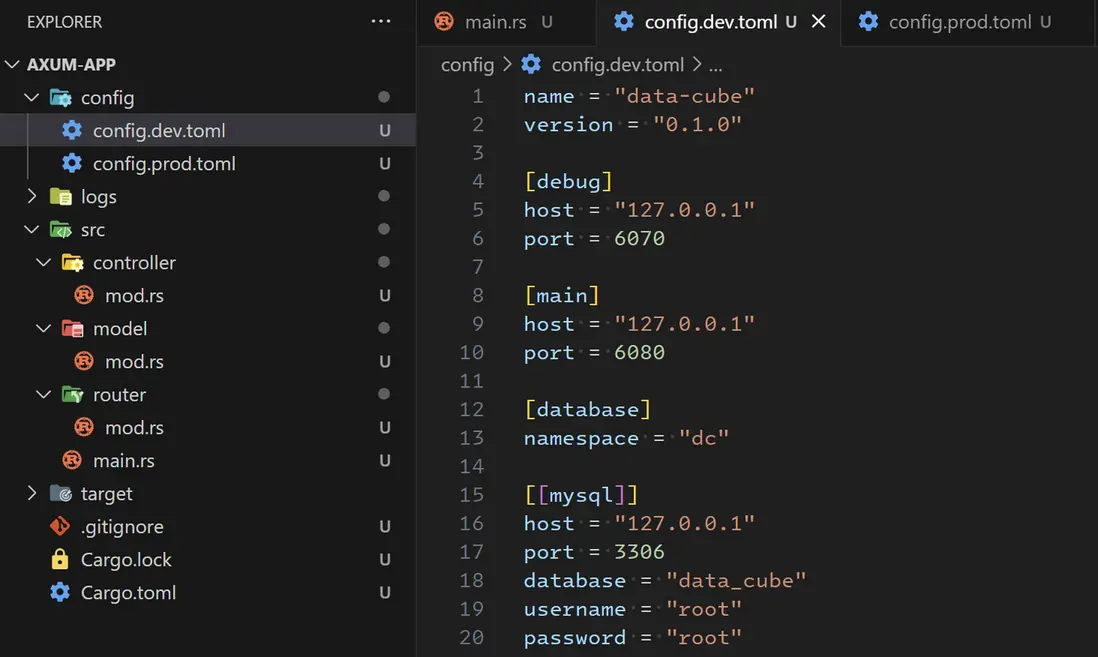
Task: Click the config breadcrumb segment
Action: coord(467,65)
